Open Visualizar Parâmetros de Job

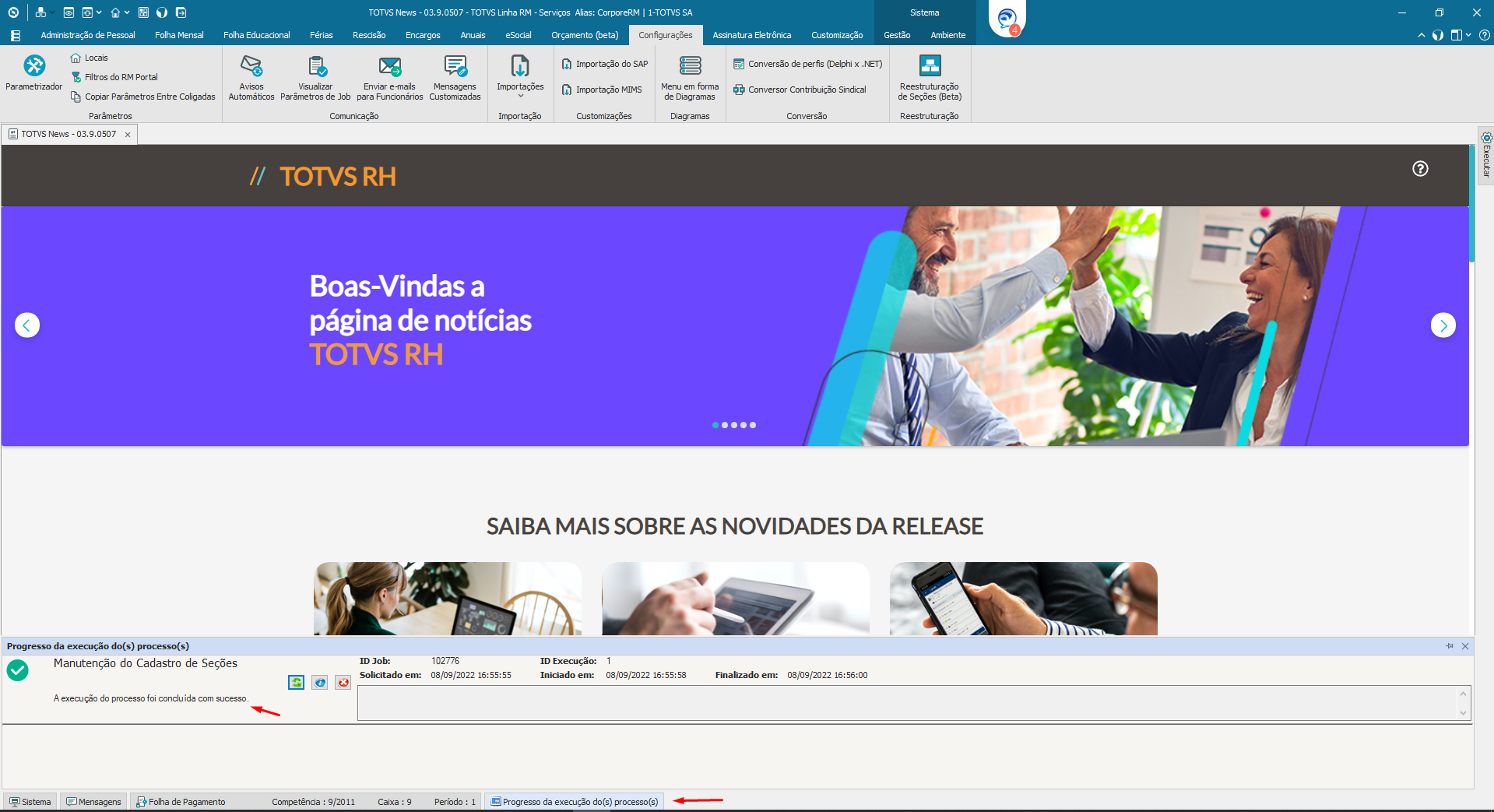coord(315,78)
